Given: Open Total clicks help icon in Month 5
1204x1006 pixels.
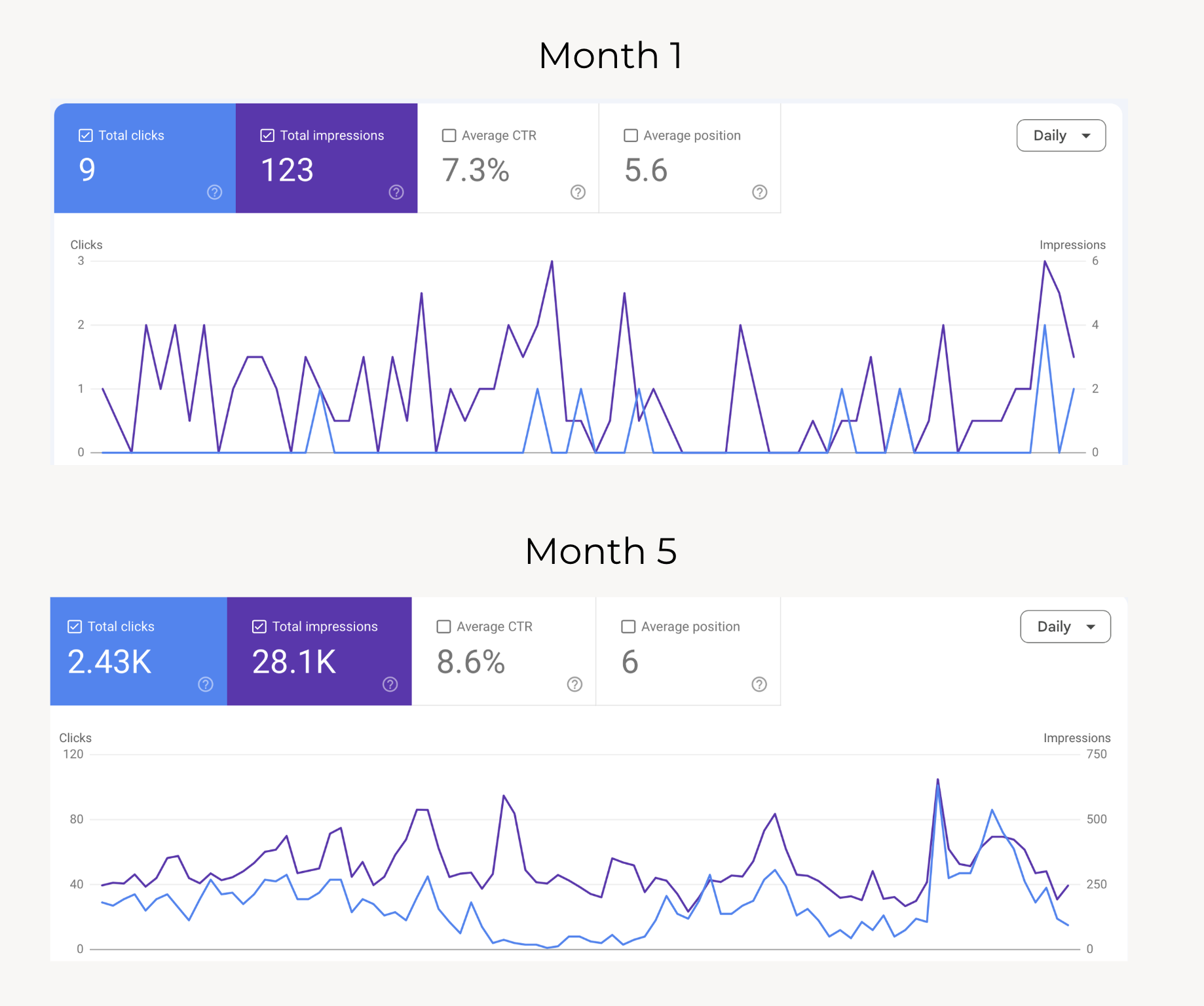Looking at the screenshot, I should (x=206, y=684).
